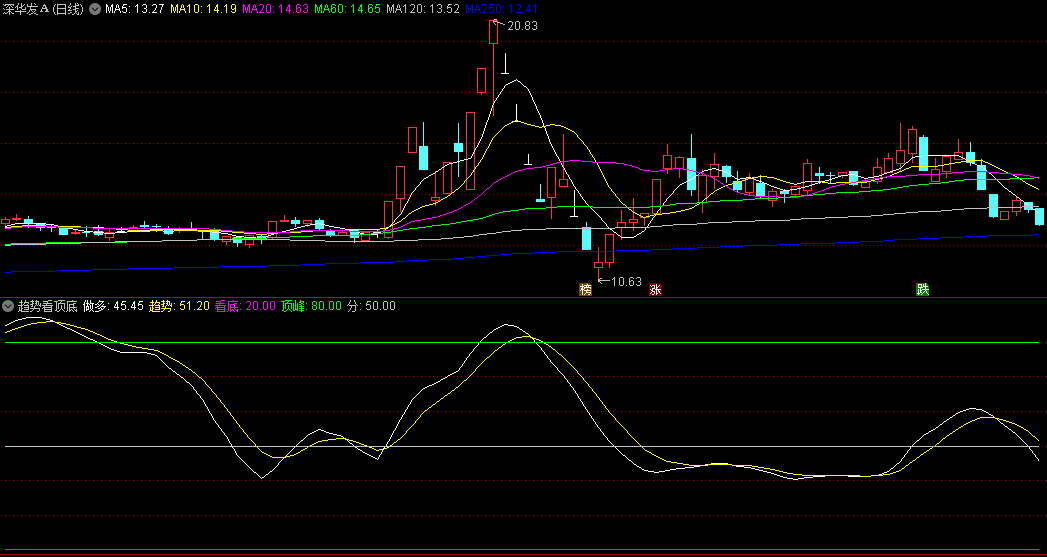1047x557 pixels.
Task: Collapse the 趋势看顶底 indicator panel arrow
Action: (x=9, y=306)
